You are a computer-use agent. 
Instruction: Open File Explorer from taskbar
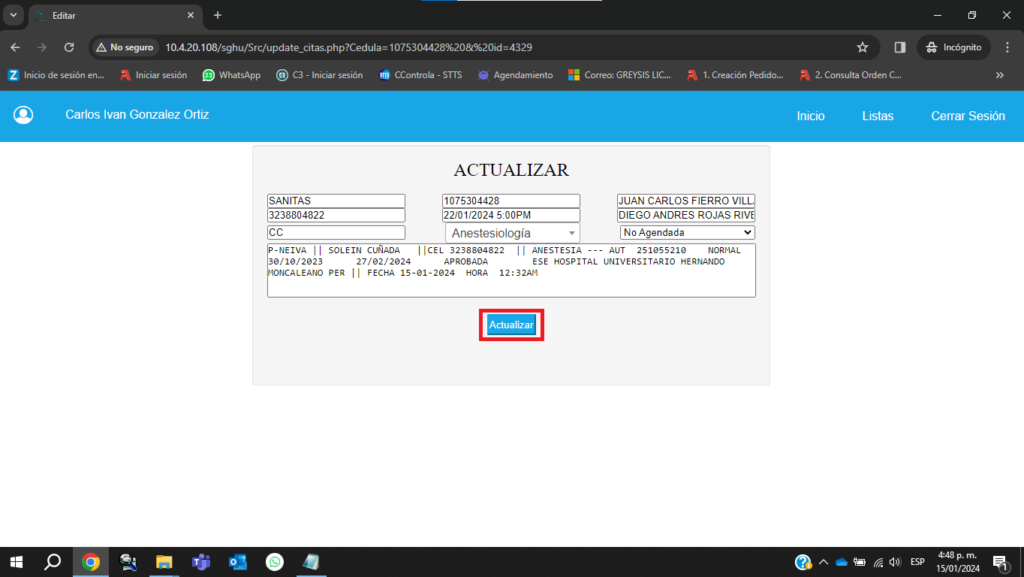(x=164, y=562)
